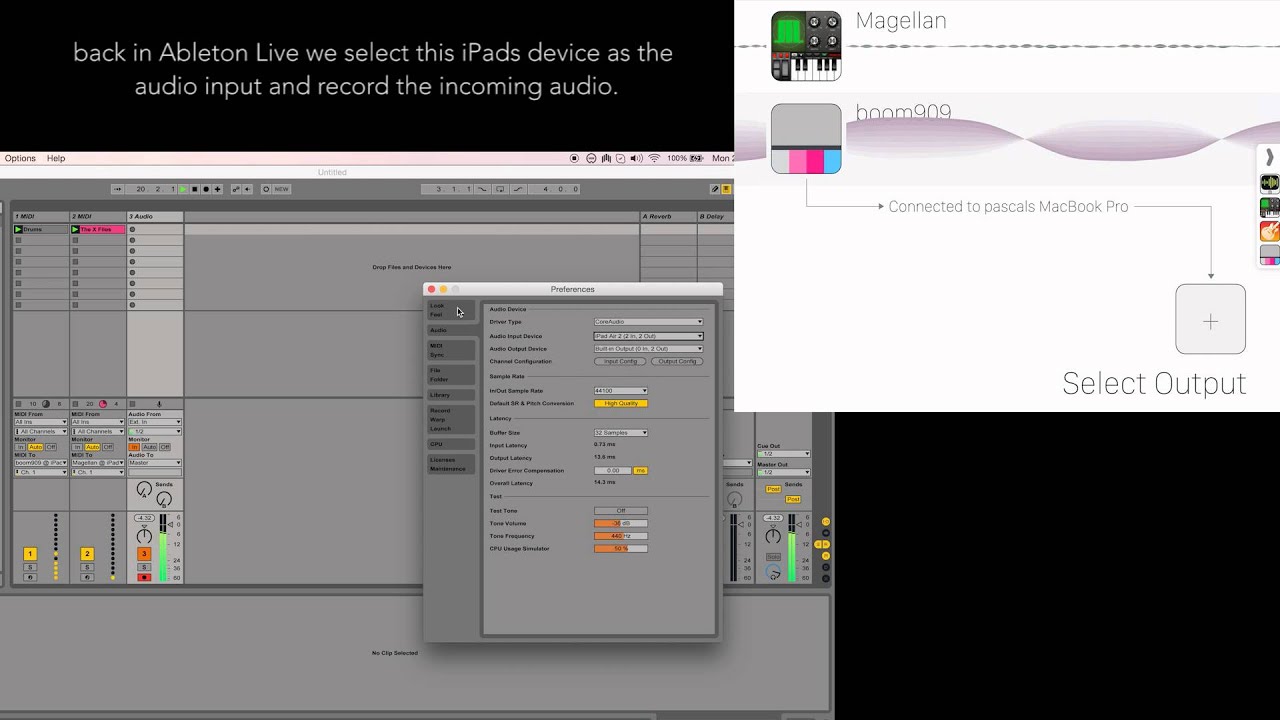Viewport: 1280px width, 720px height.
Task: Click the Draw Mode pencil icon
Action: click(x=715, y=189)
